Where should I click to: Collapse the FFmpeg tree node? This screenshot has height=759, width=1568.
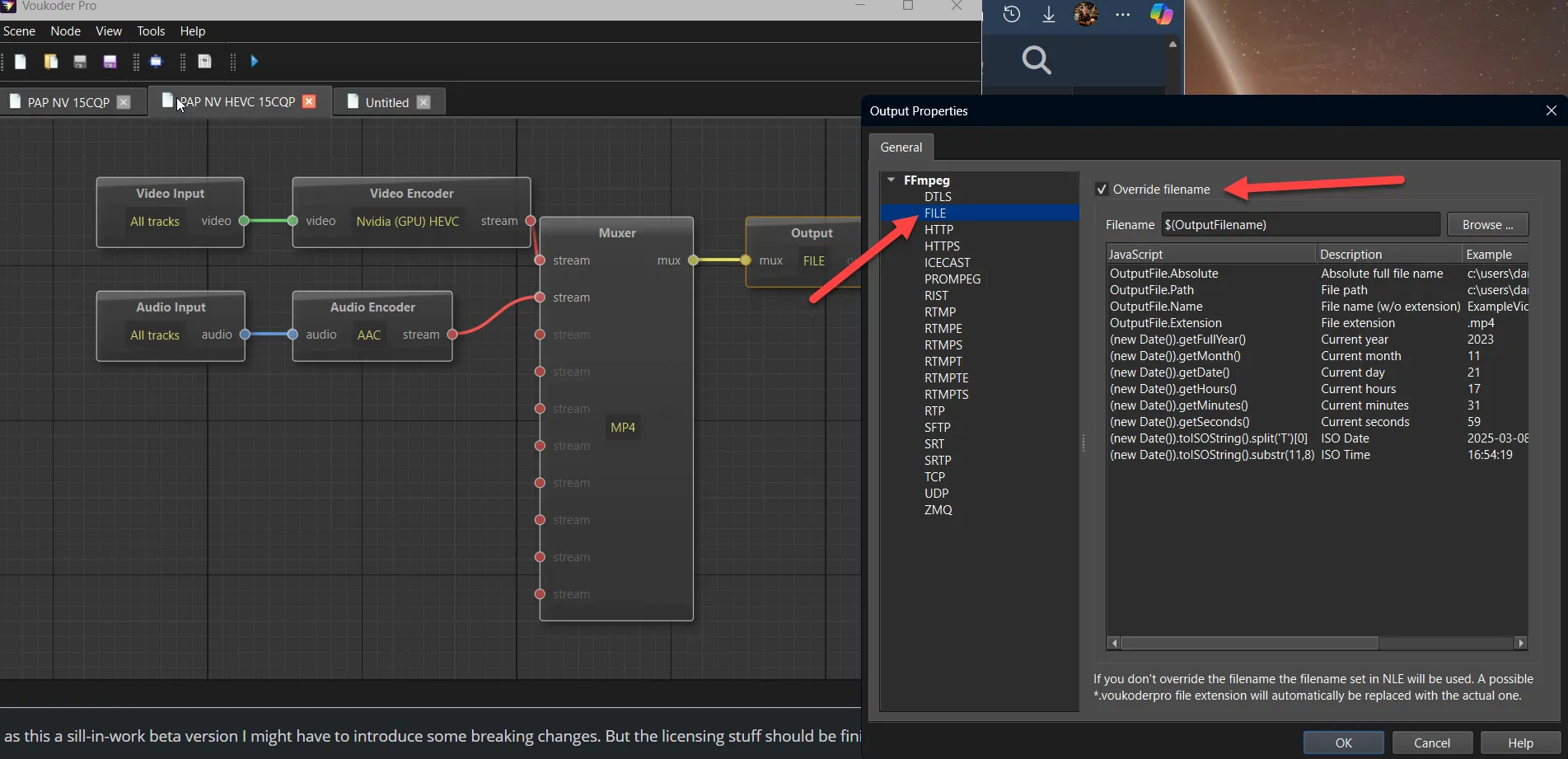pos(892,180)
